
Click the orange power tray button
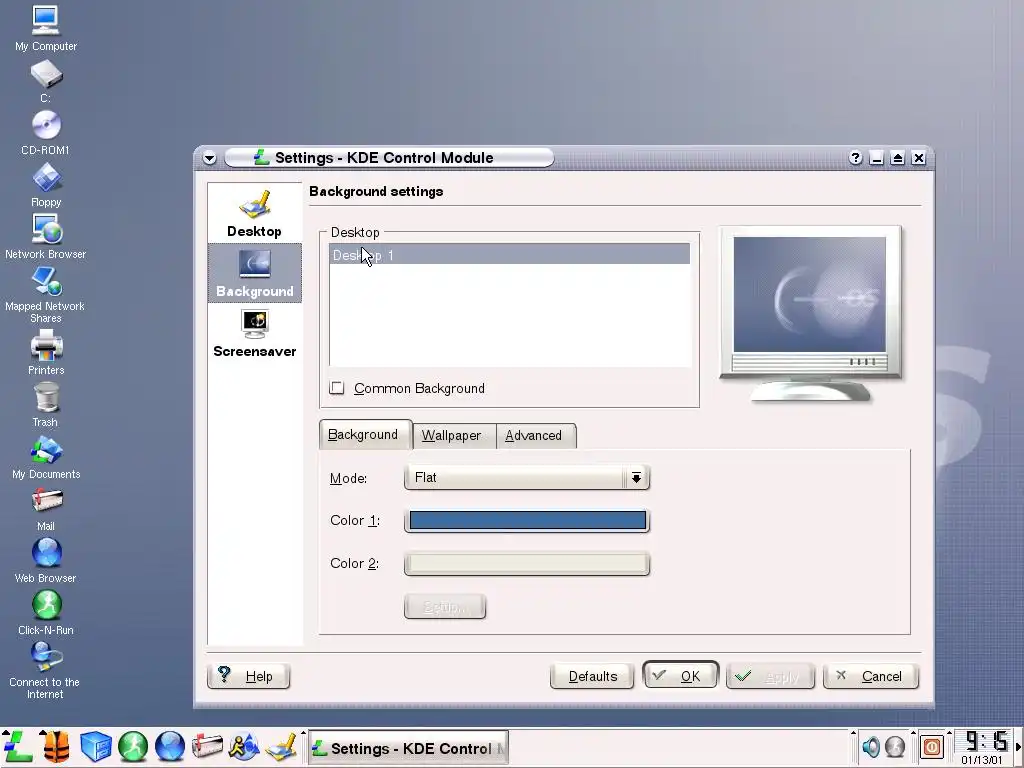click(932, 746)
